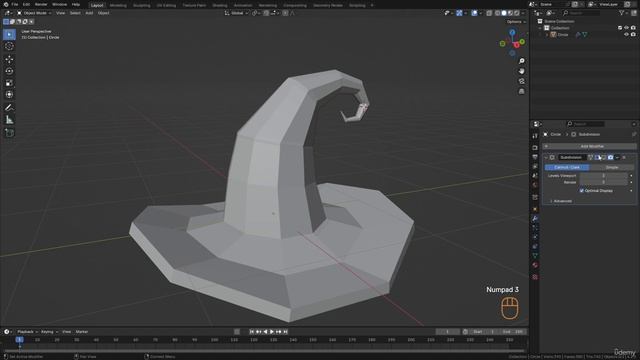
Task: Open the Options dropdown in viewport
Action: pos(516,22)
